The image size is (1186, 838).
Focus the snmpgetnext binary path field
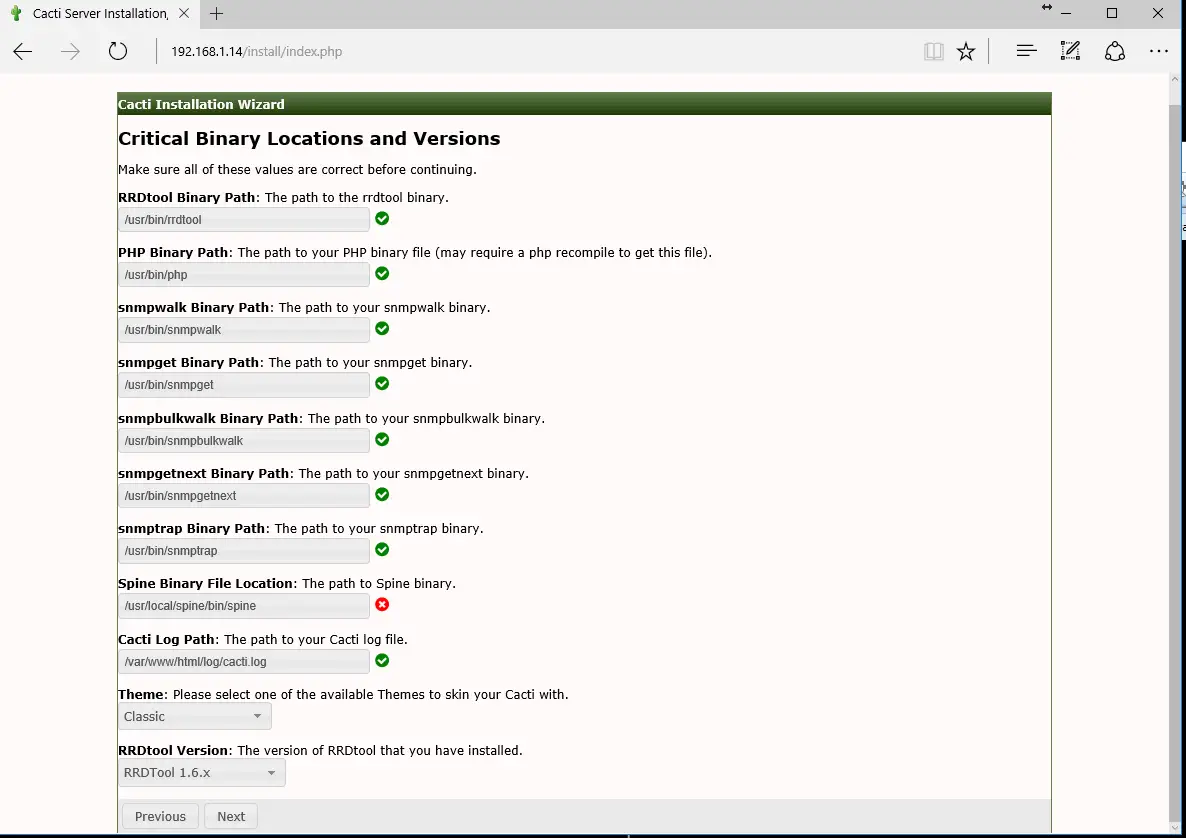click(x=244, y=495)
